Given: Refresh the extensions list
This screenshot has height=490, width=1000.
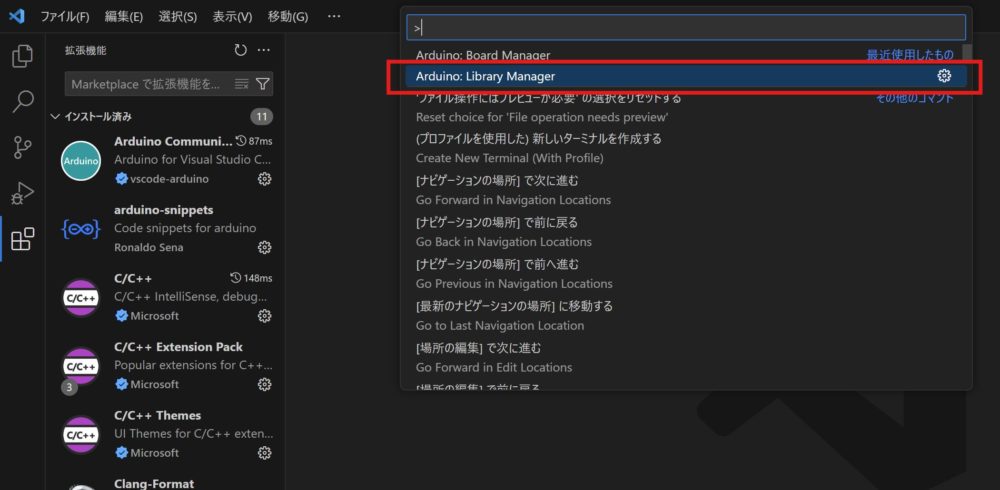Looking at the screenshot, I should [x=240, y=50].
